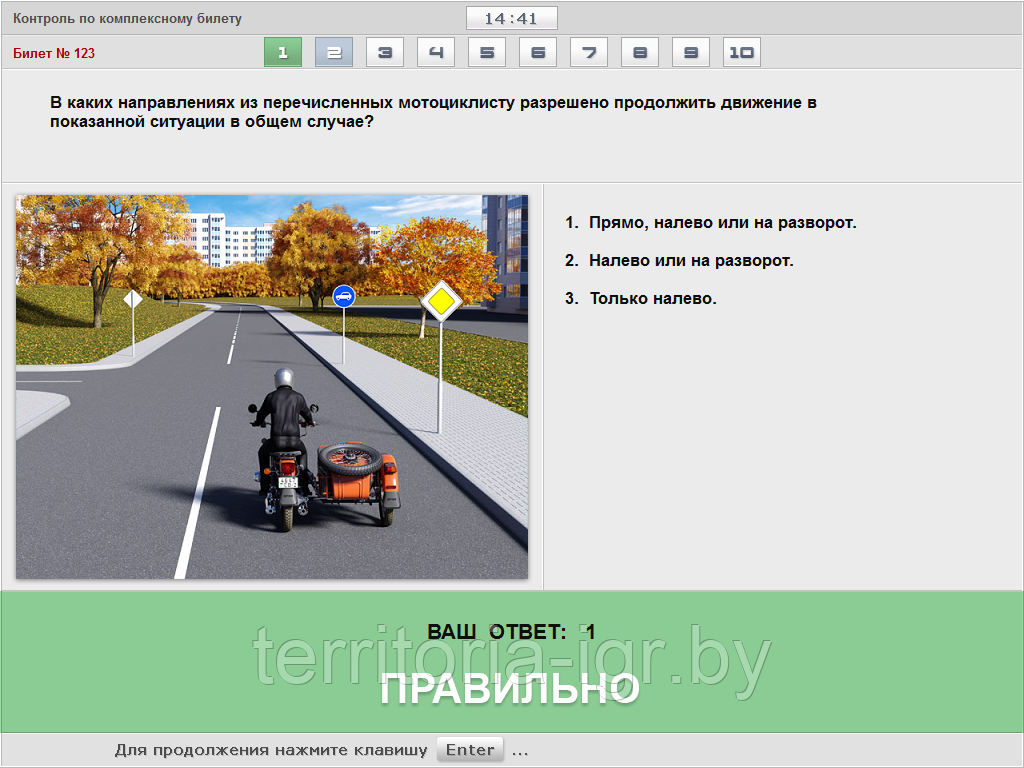Switch to question 2
1024x768 pixels.
(x=333, y=51)
